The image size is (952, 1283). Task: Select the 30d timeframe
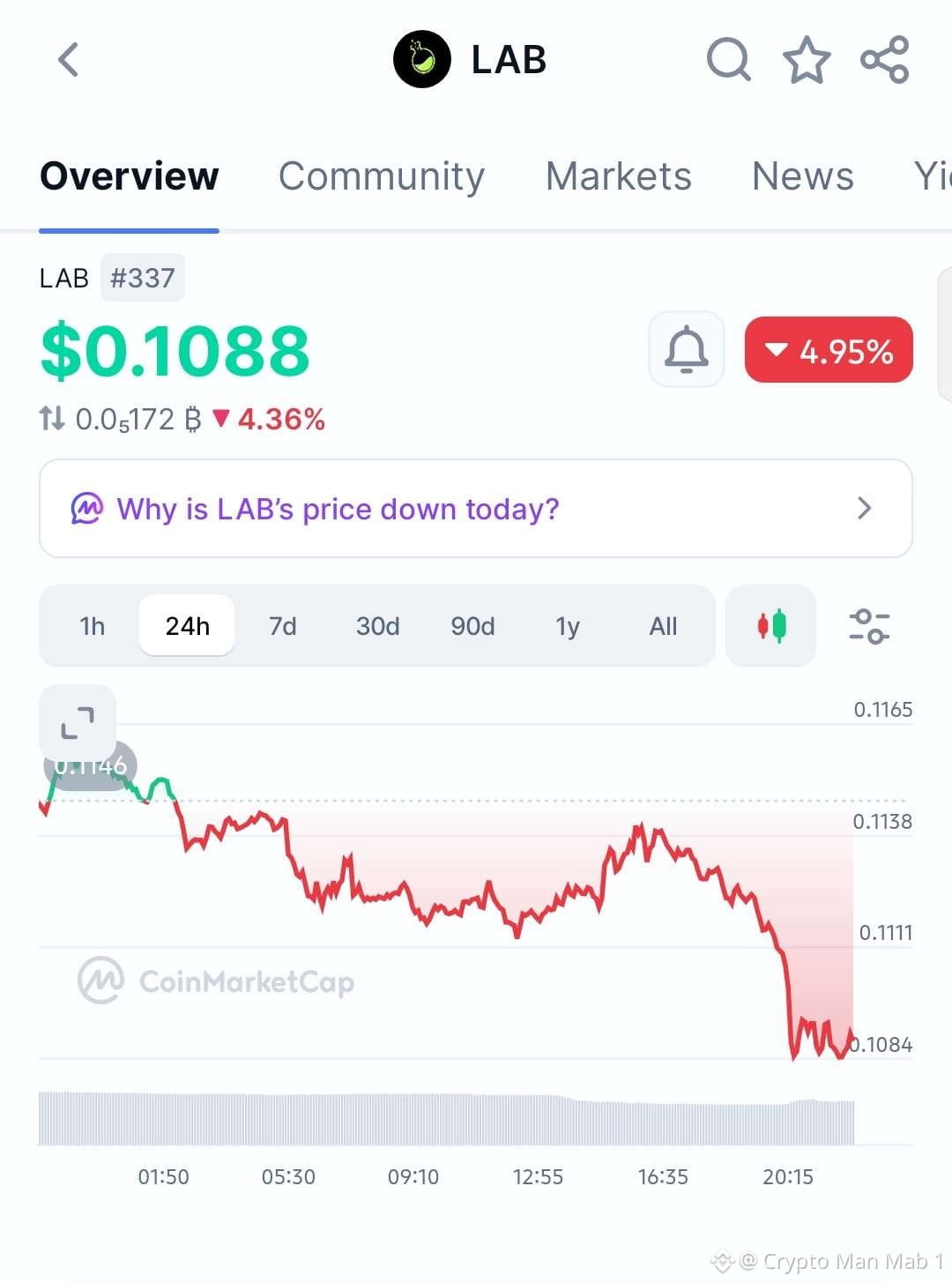click(x=377, y=626)
